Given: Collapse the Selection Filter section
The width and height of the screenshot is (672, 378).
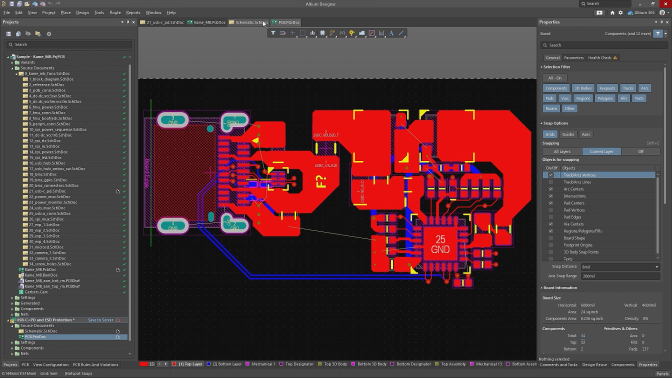Looking at the screenshot, I should 542,67.
